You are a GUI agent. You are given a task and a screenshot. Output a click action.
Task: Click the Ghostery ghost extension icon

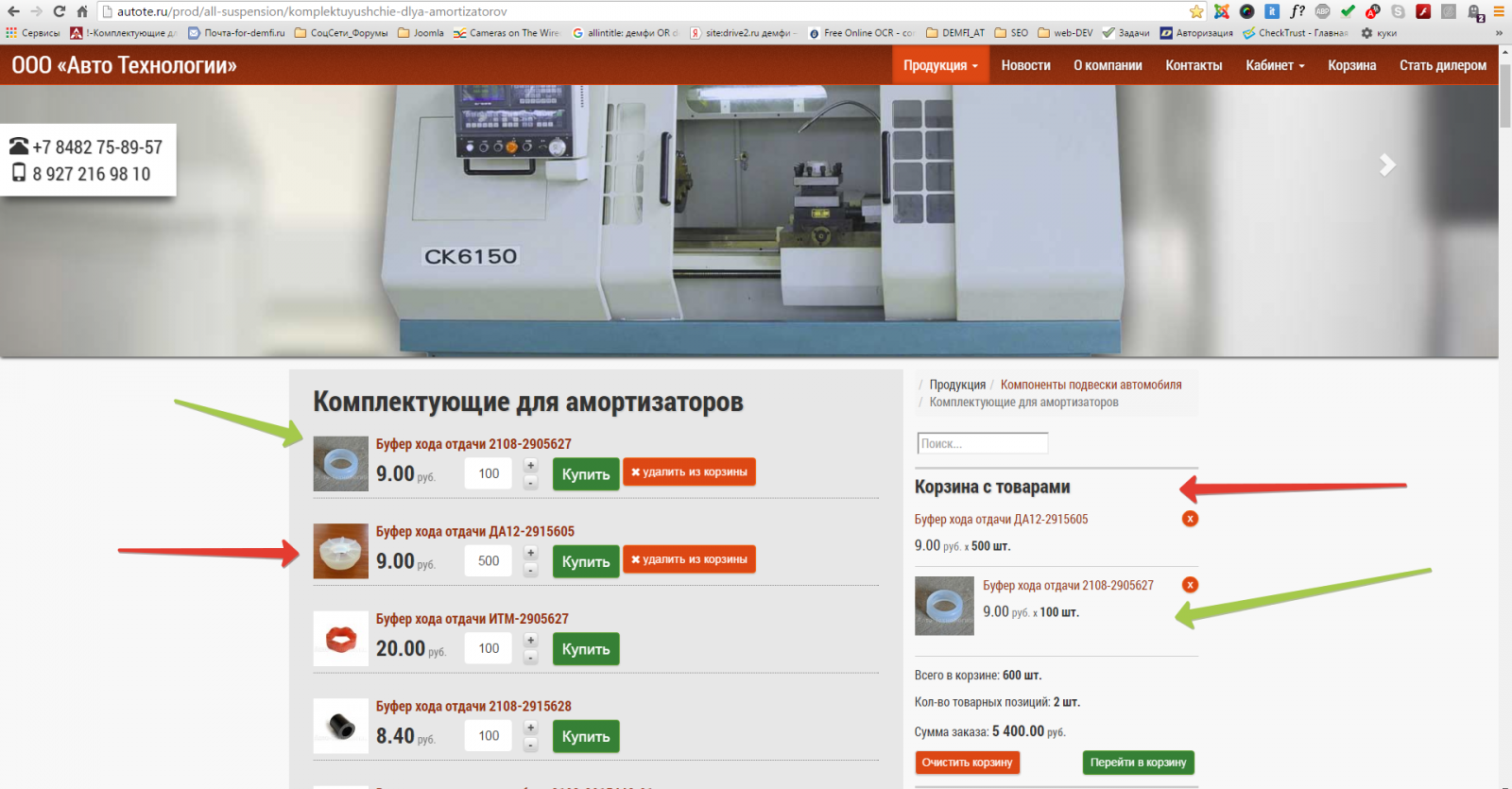pos(1473,12)
